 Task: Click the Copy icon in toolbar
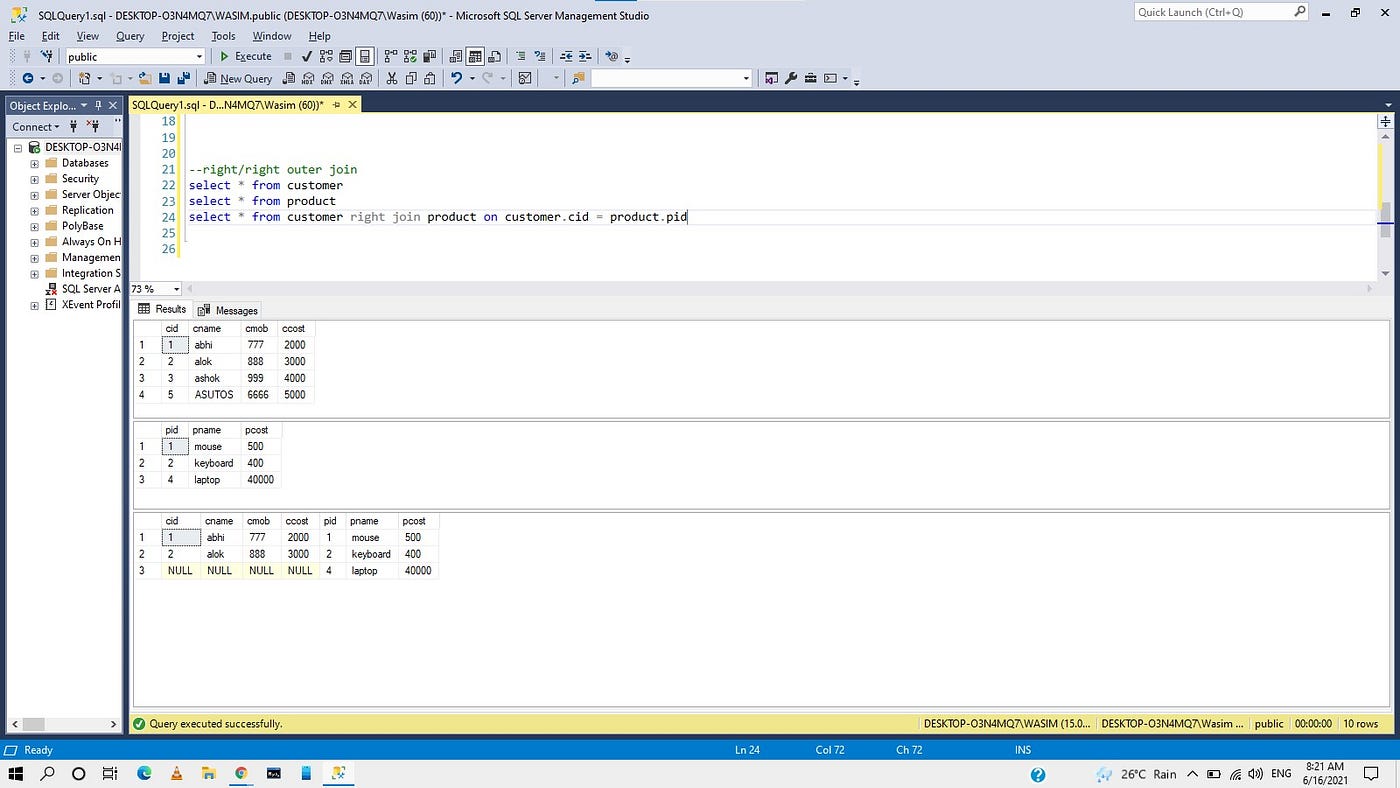[411, 78]
